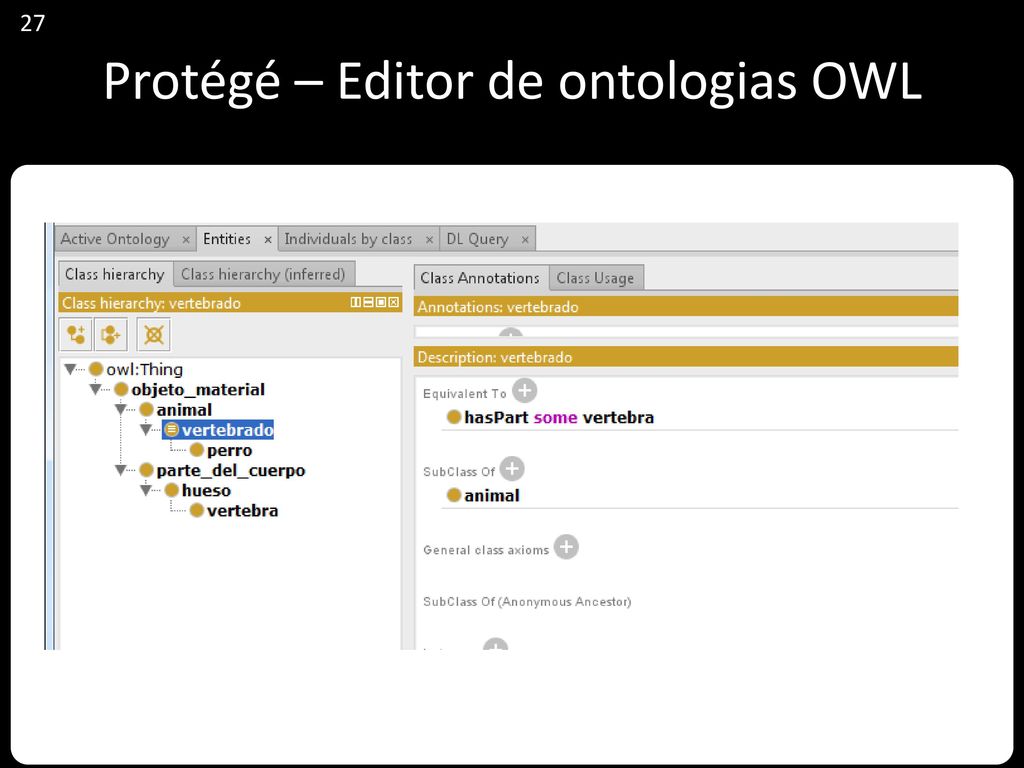Collapse the hueso tree node
The height and width of the screenshot is (768, 1024).
coord(146,490)
